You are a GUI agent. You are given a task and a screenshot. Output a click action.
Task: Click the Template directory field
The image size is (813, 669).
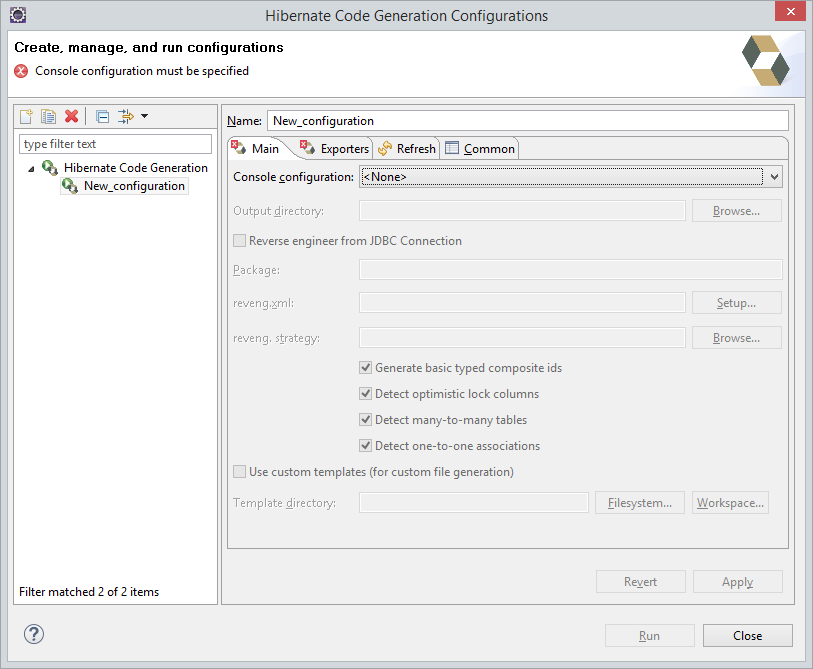[x=474, y=503]
